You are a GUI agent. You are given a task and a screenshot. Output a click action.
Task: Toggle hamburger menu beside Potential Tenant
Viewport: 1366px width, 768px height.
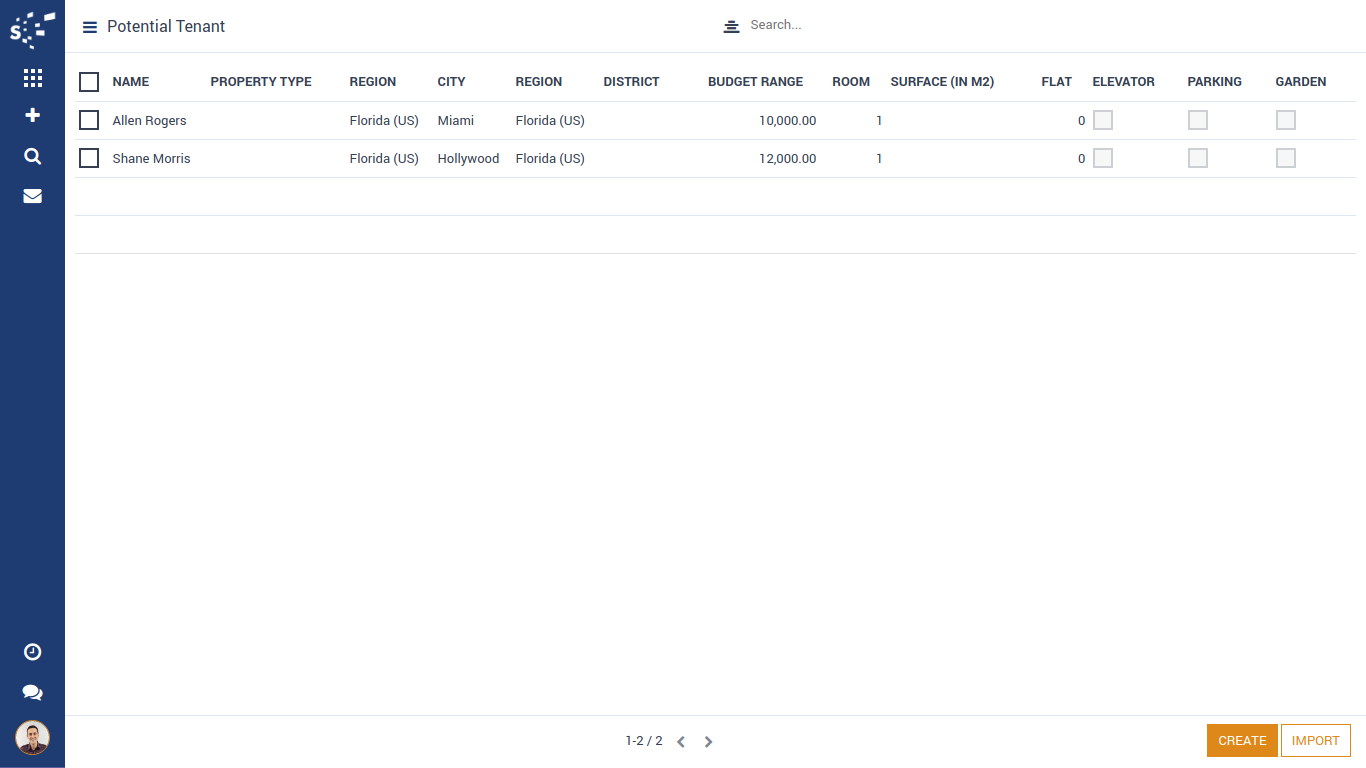point(90,27)
